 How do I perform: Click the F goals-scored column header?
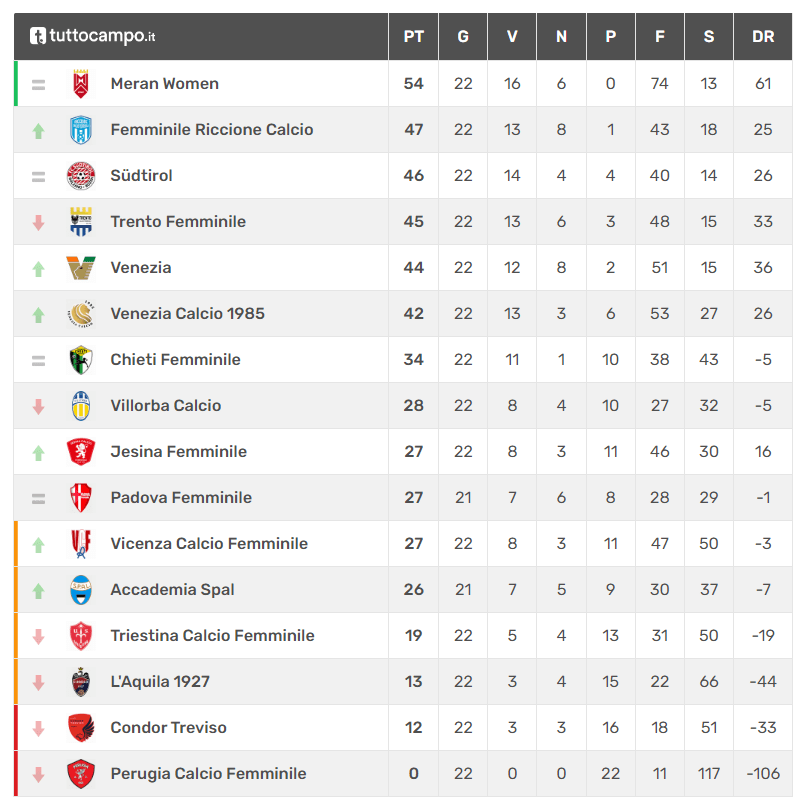coord(660,36)
